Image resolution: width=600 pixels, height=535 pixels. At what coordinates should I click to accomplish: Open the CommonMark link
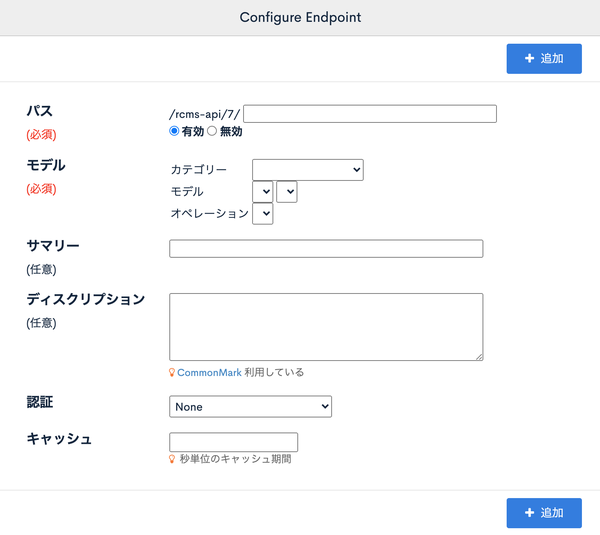click(209, 372)
